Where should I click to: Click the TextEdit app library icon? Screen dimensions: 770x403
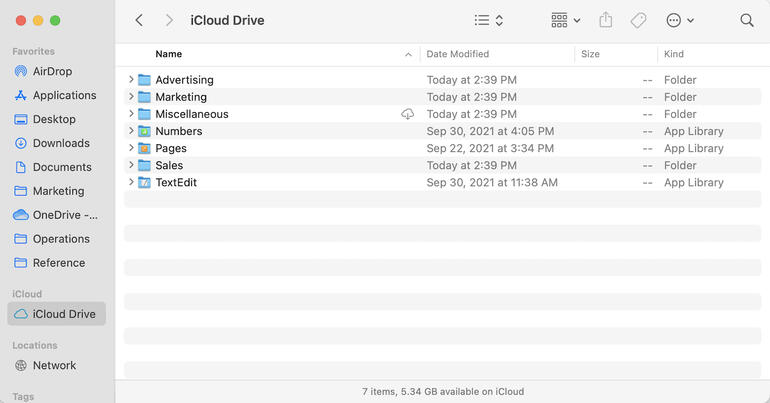coord(144,183)
